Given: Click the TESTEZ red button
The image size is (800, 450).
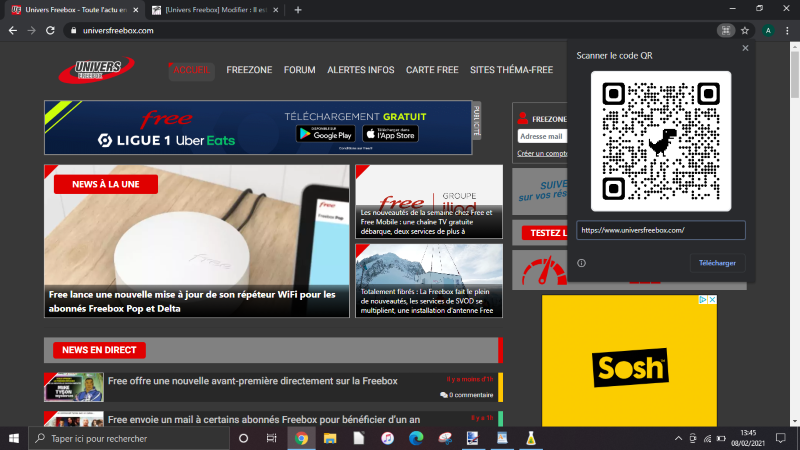Looking at the screenshot, I should 545,233.
